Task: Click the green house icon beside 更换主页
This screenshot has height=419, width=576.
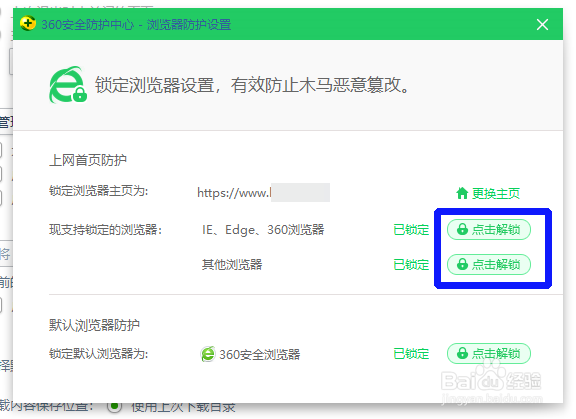Action: 462,193
